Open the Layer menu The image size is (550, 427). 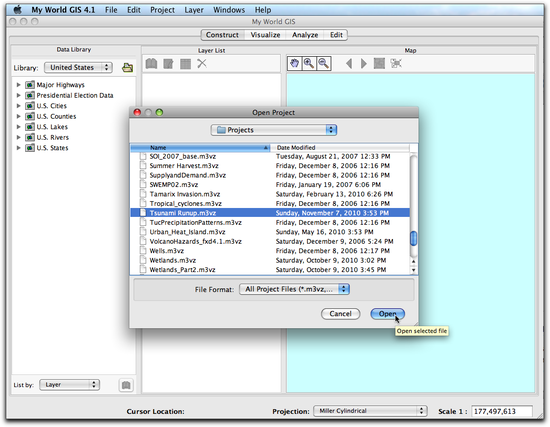[194, 10]
